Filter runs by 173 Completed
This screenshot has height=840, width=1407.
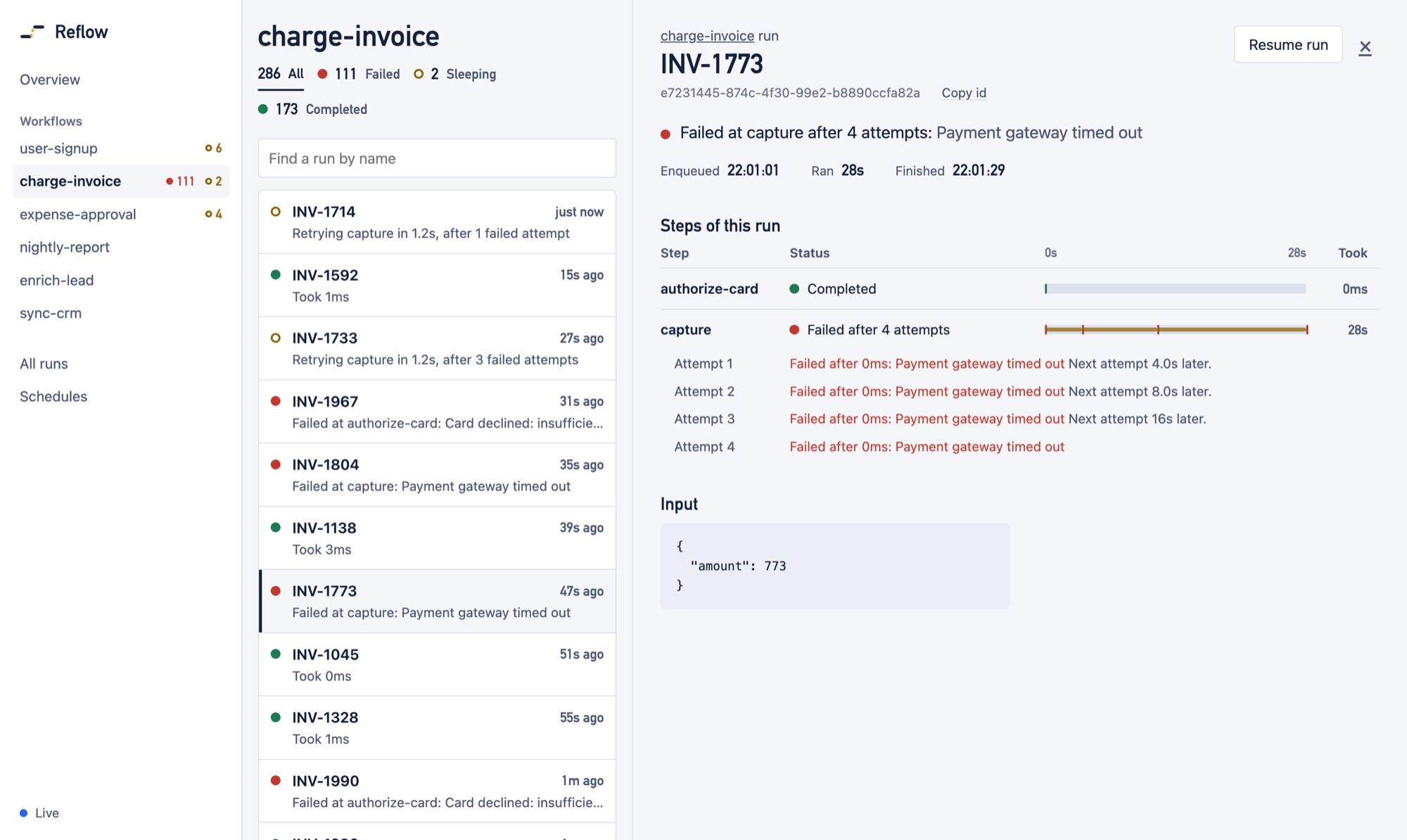(x=312, y=109)
